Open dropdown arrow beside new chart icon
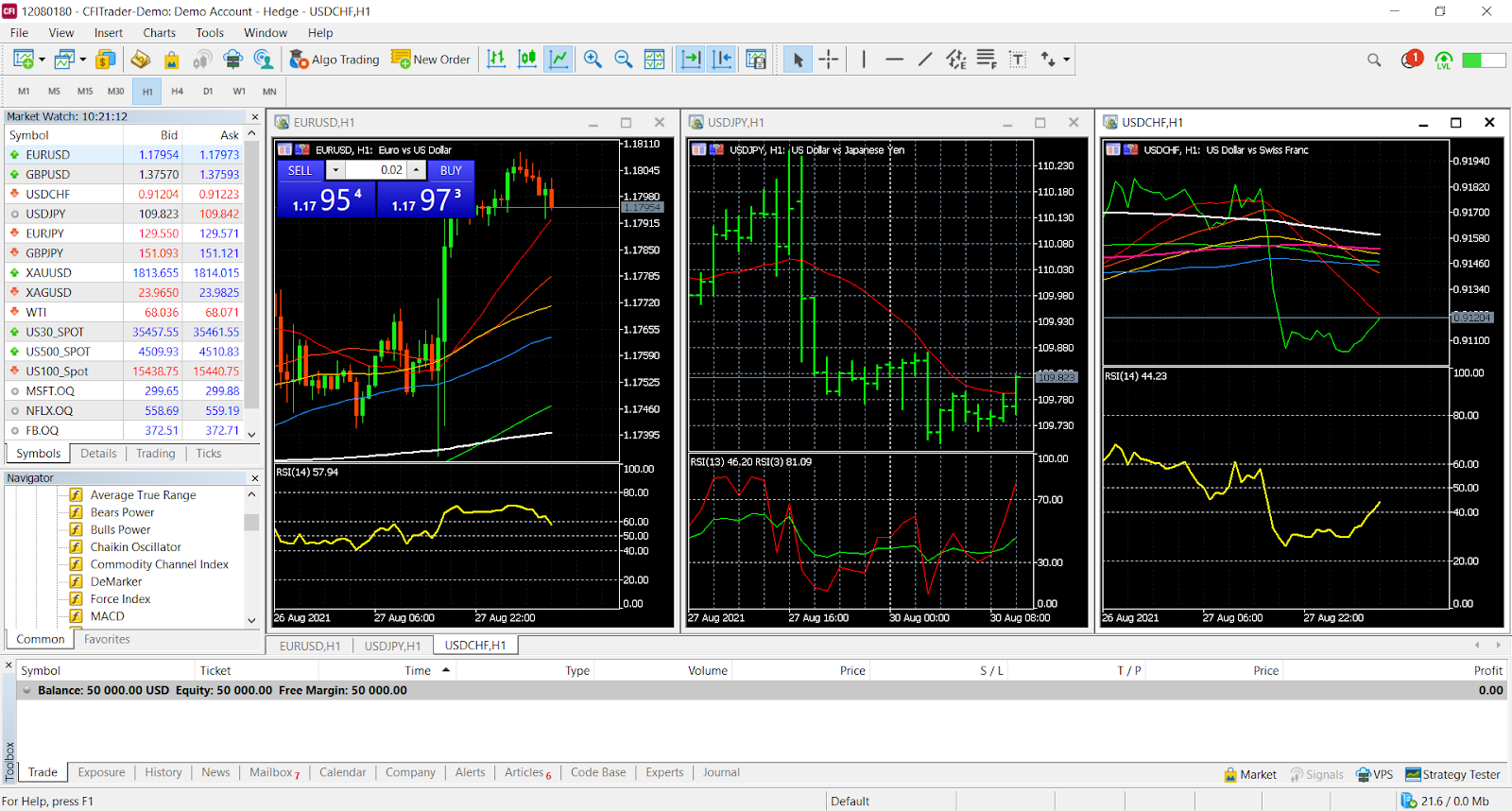The height and width of the screenshot is (811, 1512). pos(42,60)
